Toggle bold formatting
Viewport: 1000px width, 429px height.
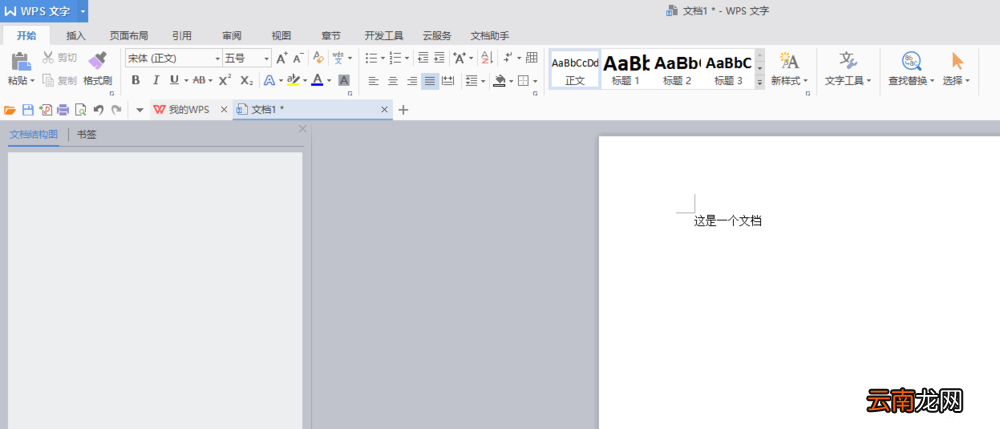(135, 80)
